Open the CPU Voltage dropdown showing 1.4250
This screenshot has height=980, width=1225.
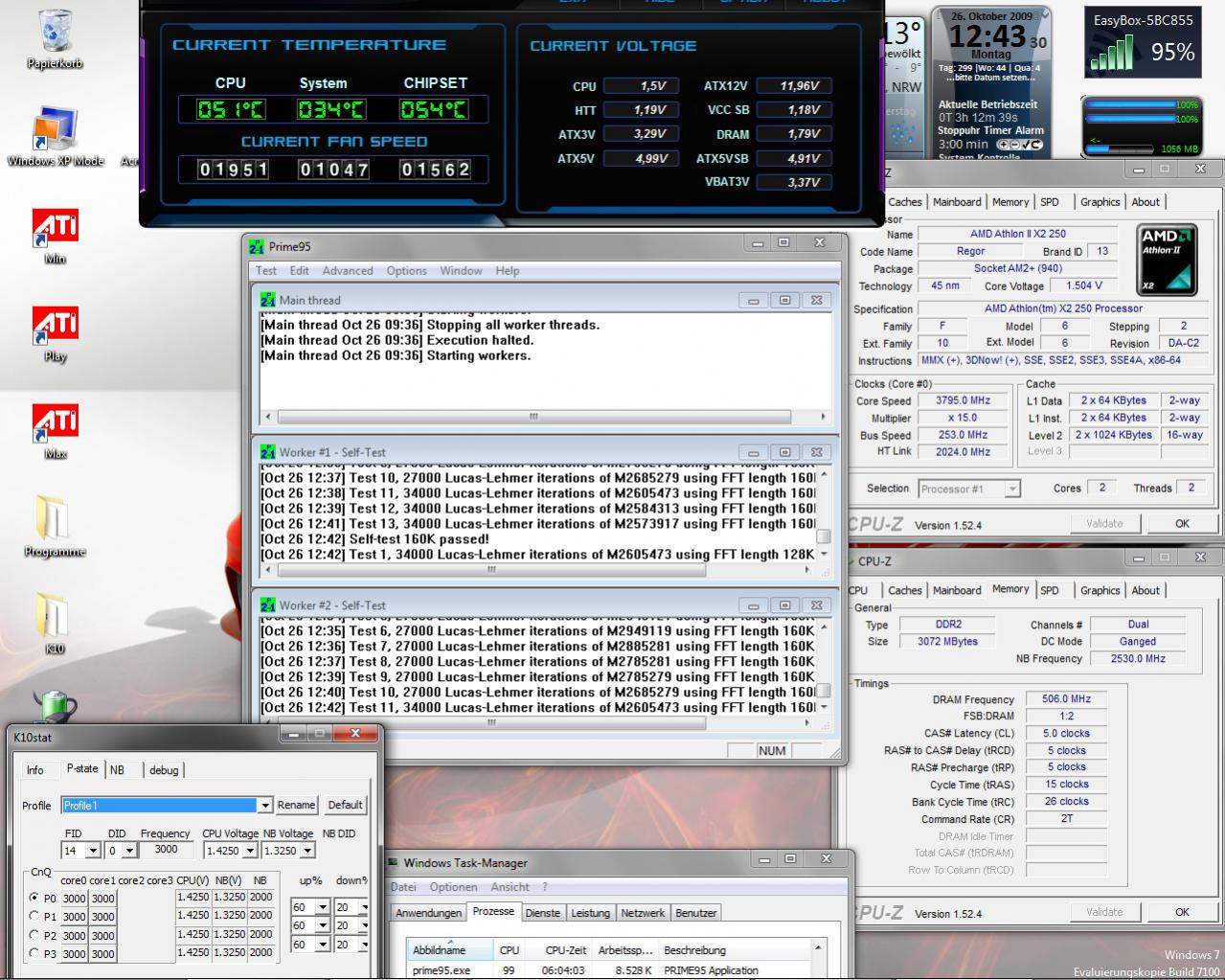coord(250,851)
